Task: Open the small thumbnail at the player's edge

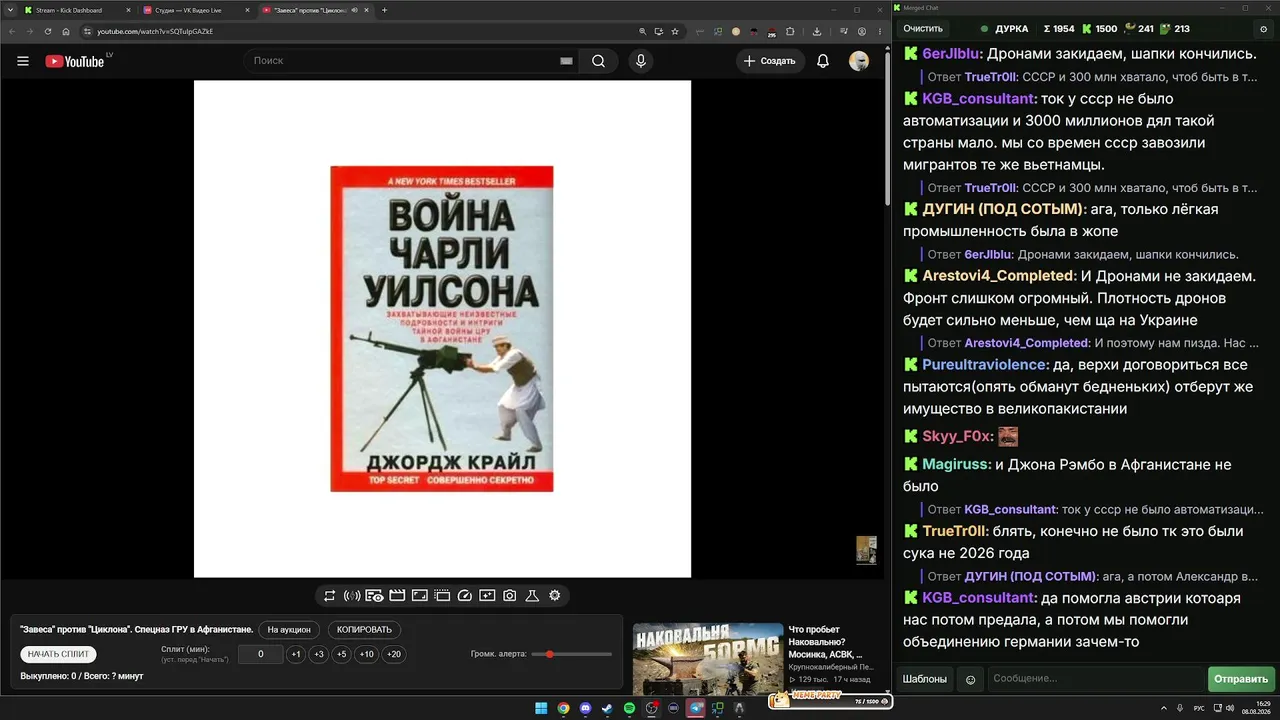Action: tap(866, 550)
